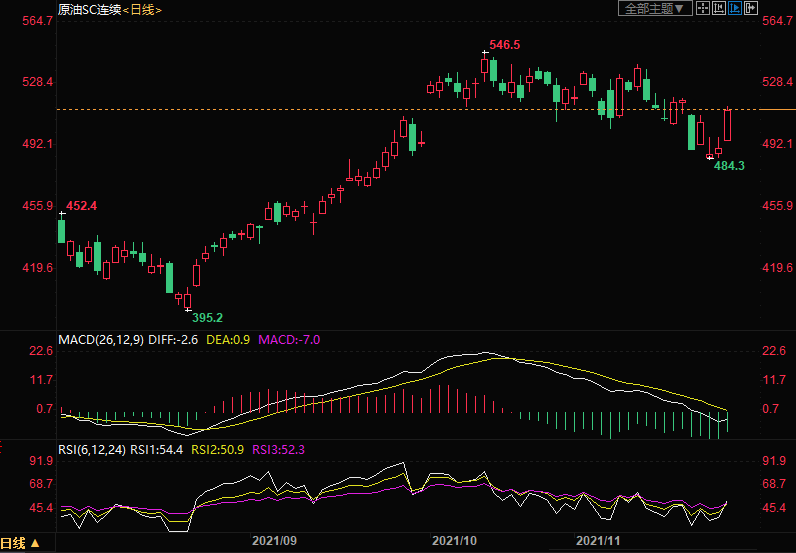This screenshot has height=553, width=796.
Task: Click the RSI(6,12,24) indicator label
Action: click(x=93, y=450)
